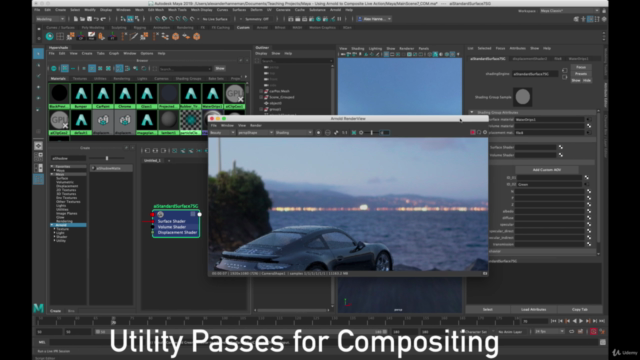Click connection icon beside Volume Shader field
The width and height of the screenshot is (640, 360).
560,155
